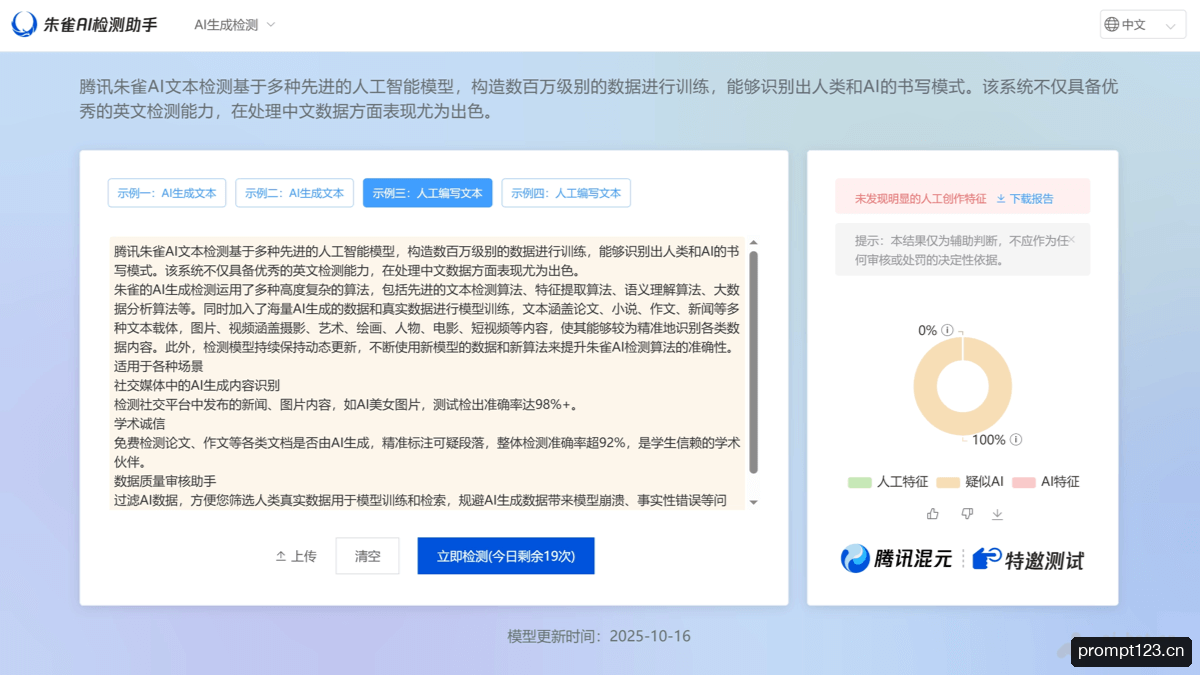
Task: Click the 朱雀AI检测助手 logo
Action: tap(85, 25)
